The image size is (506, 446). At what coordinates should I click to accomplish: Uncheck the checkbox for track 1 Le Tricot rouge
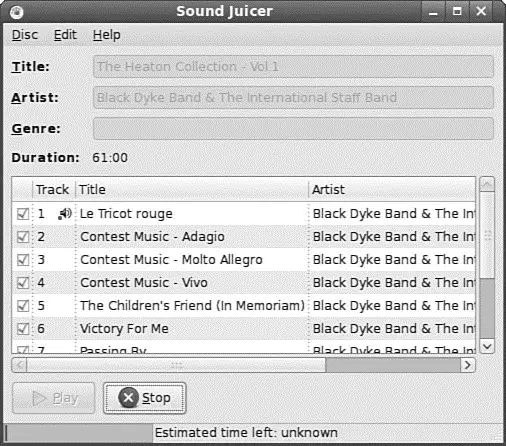[23, 214]
